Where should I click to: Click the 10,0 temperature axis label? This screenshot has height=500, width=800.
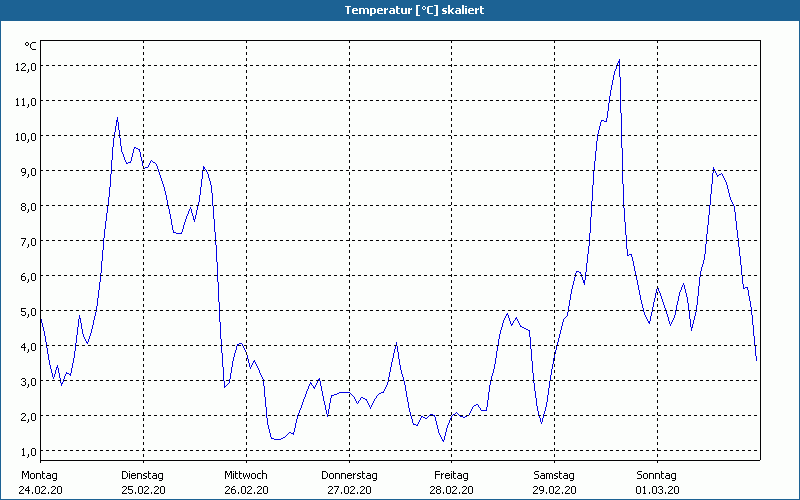[x=25, y=136]
